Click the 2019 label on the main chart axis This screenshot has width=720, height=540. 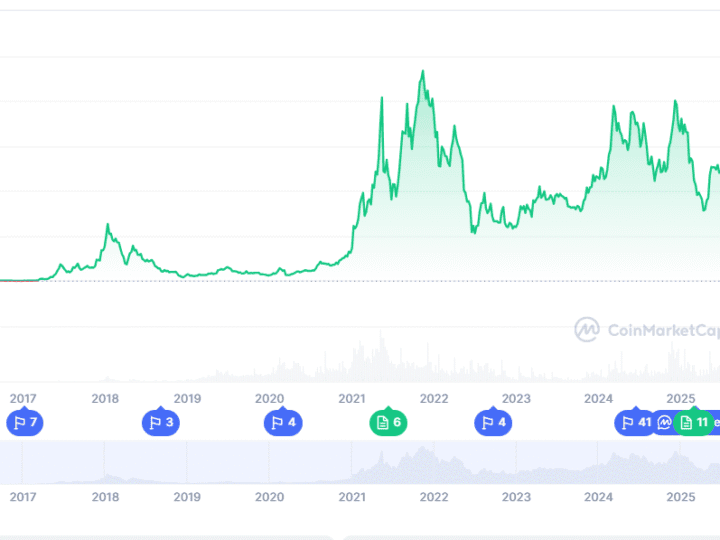click(x=187, y=398)
